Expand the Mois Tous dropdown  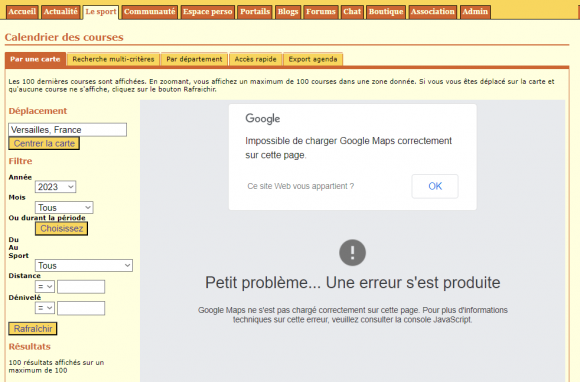(64, 207)
